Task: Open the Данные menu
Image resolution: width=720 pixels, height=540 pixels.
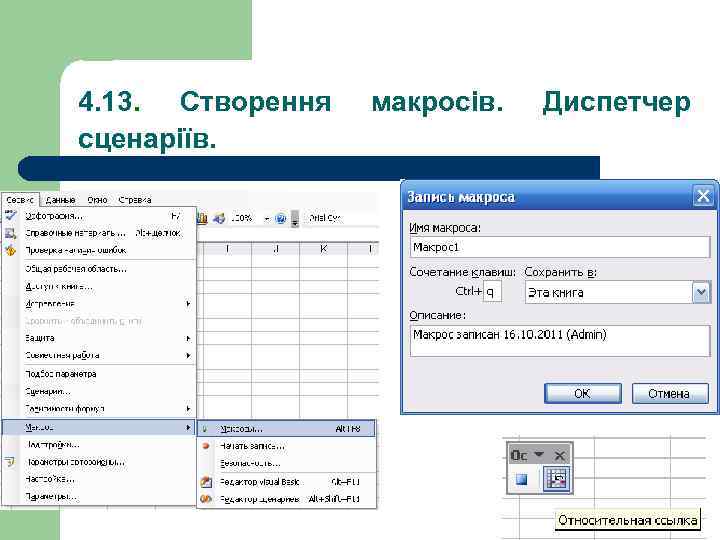Action: point(61,200)
